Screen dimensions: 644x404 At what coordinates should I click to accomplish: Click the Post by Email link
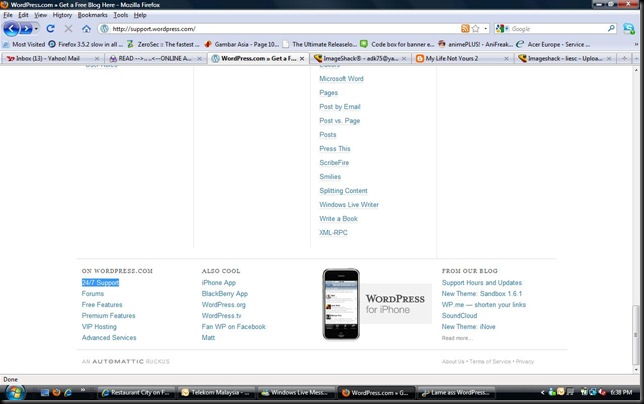click(340, 107)
